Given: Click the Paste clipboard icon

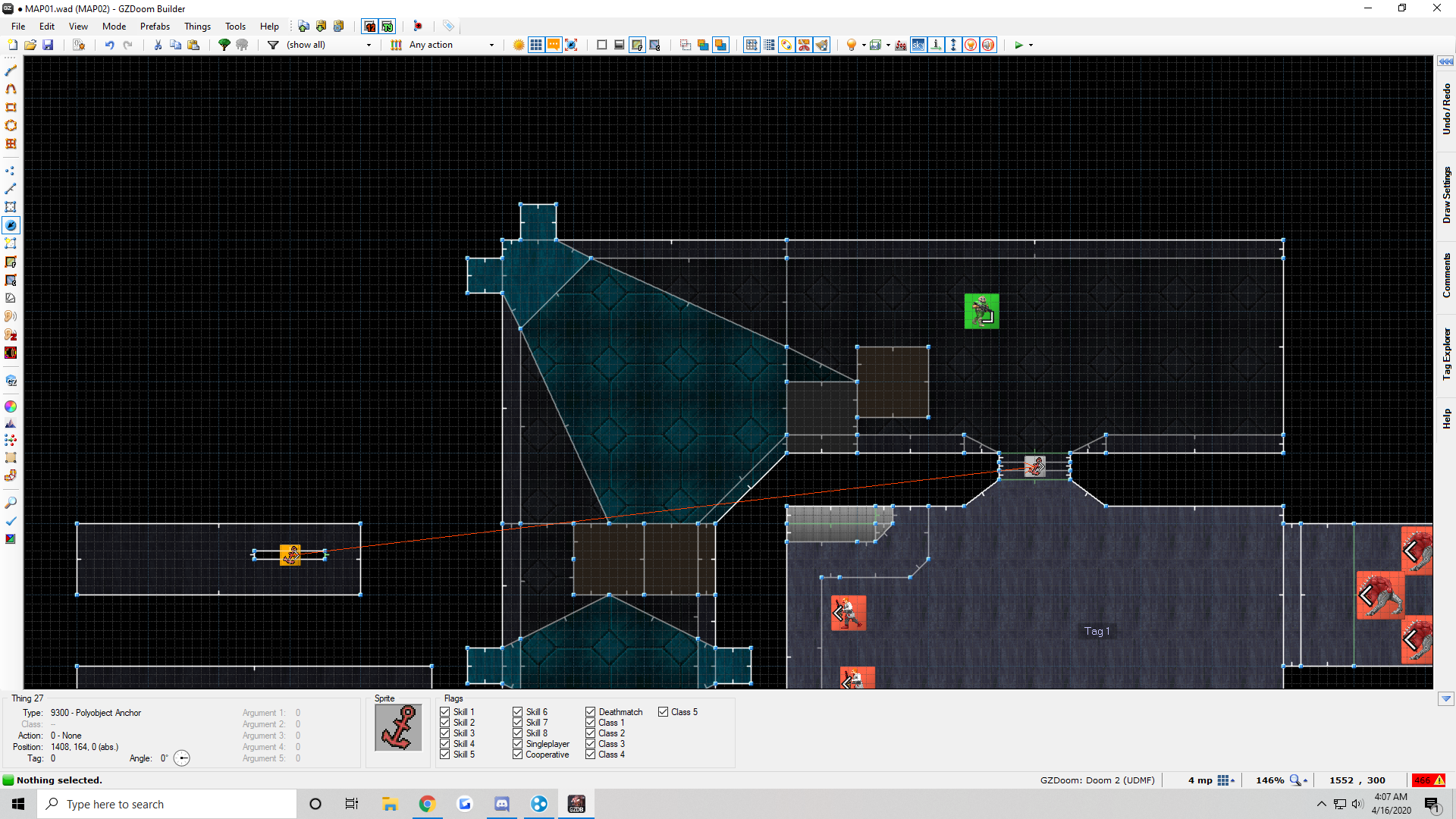Looking at the screenshot, I should 193,45.
